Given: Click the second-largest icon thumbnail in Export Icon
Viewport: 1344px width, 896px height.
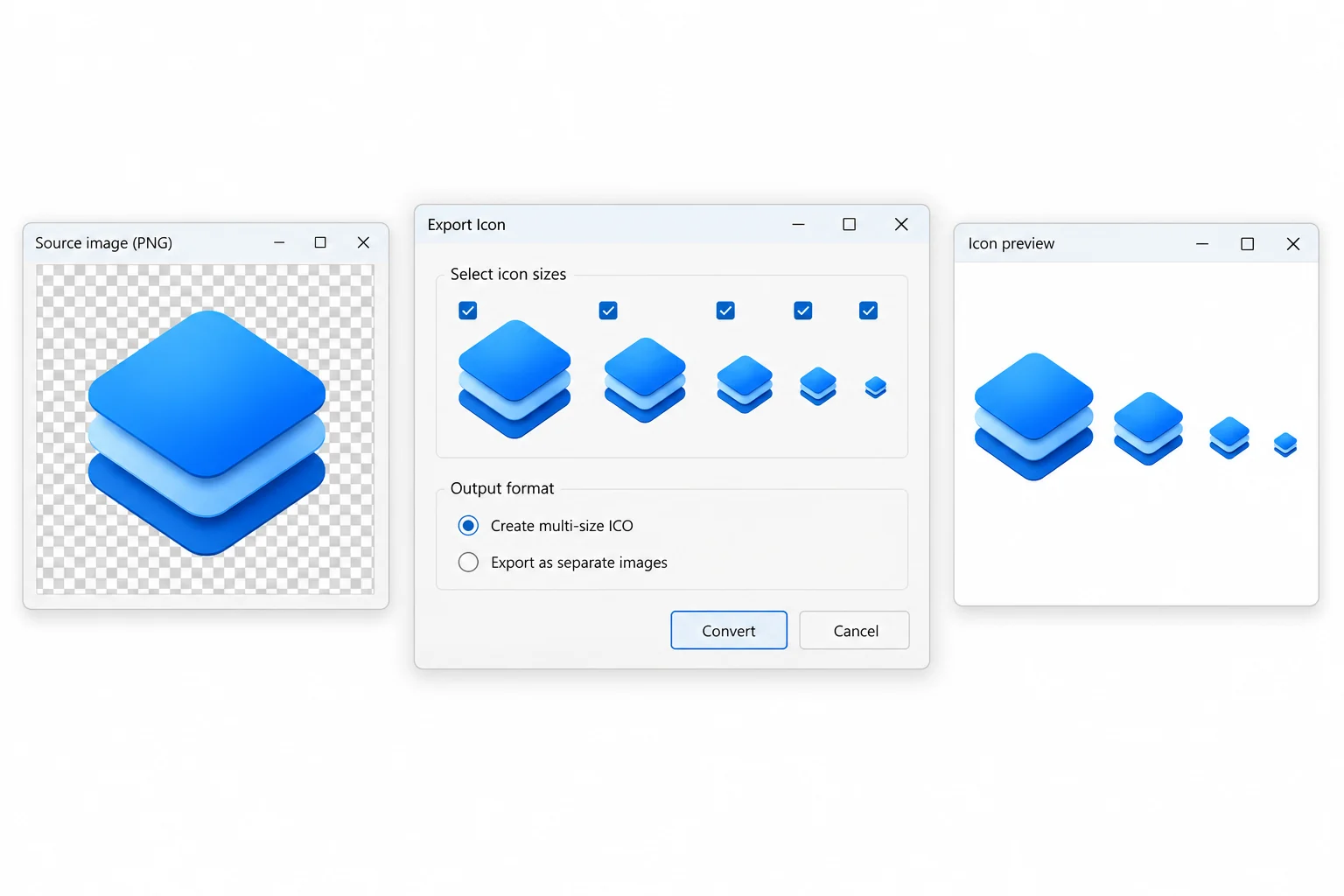Looking at the screenshot, I should (x=645, y=381).
